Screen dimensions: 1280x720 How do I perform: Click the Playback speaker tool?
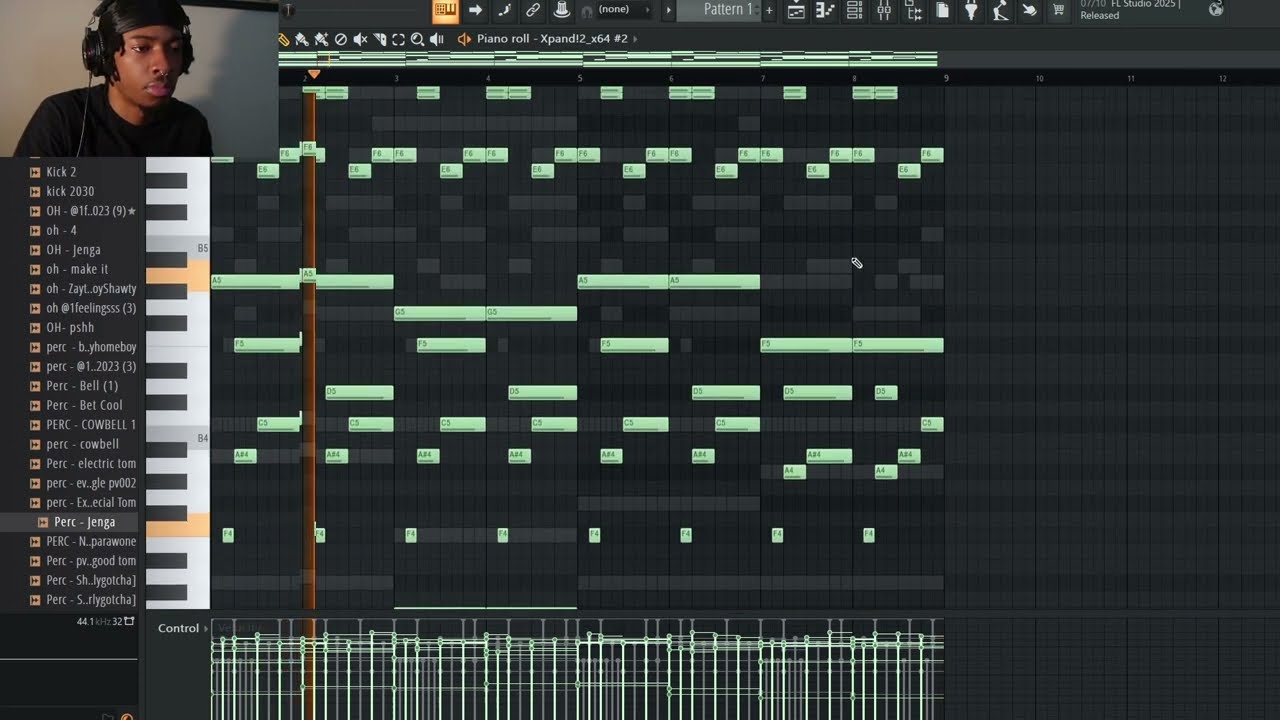point(437,39)
